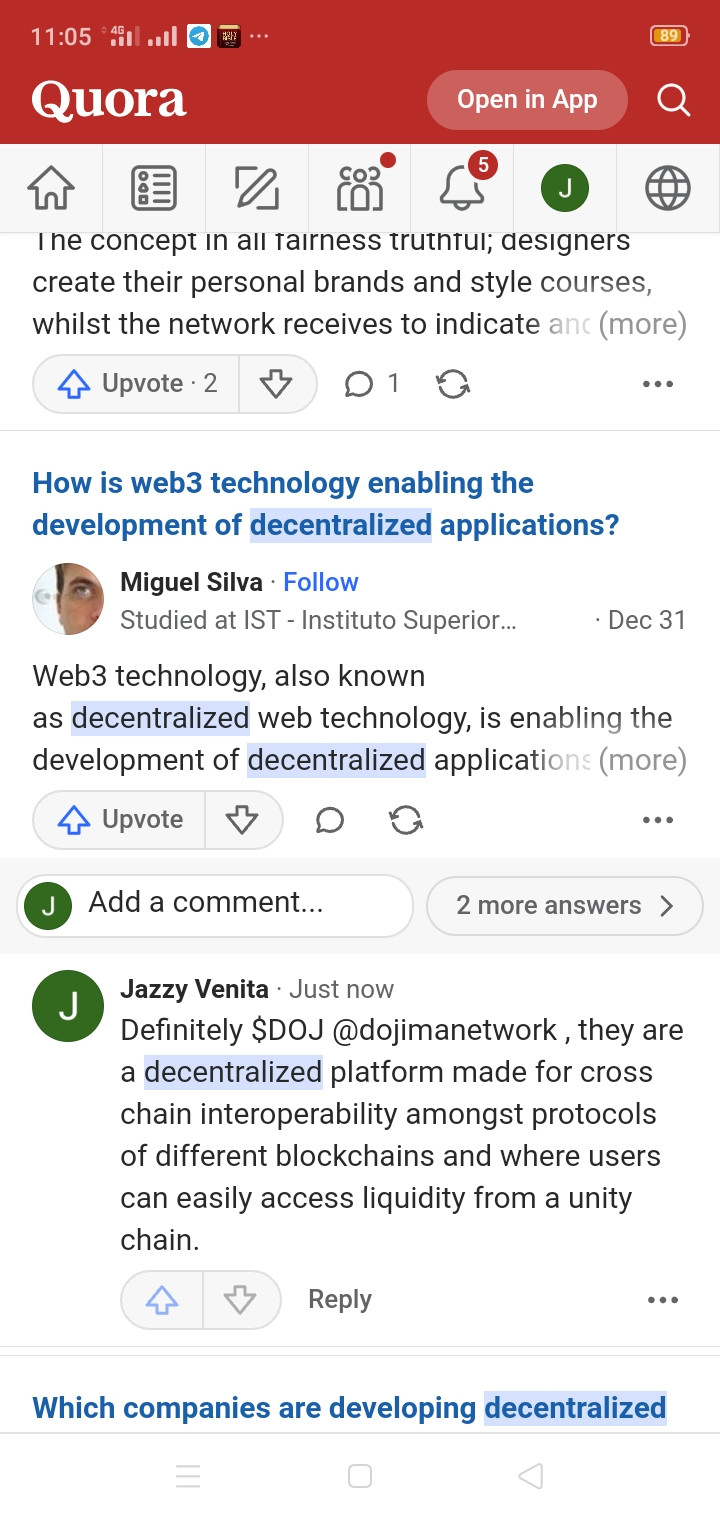Open the green J profile tab
The height and width of the screenshot is (1520, 720).
(565, 188)
